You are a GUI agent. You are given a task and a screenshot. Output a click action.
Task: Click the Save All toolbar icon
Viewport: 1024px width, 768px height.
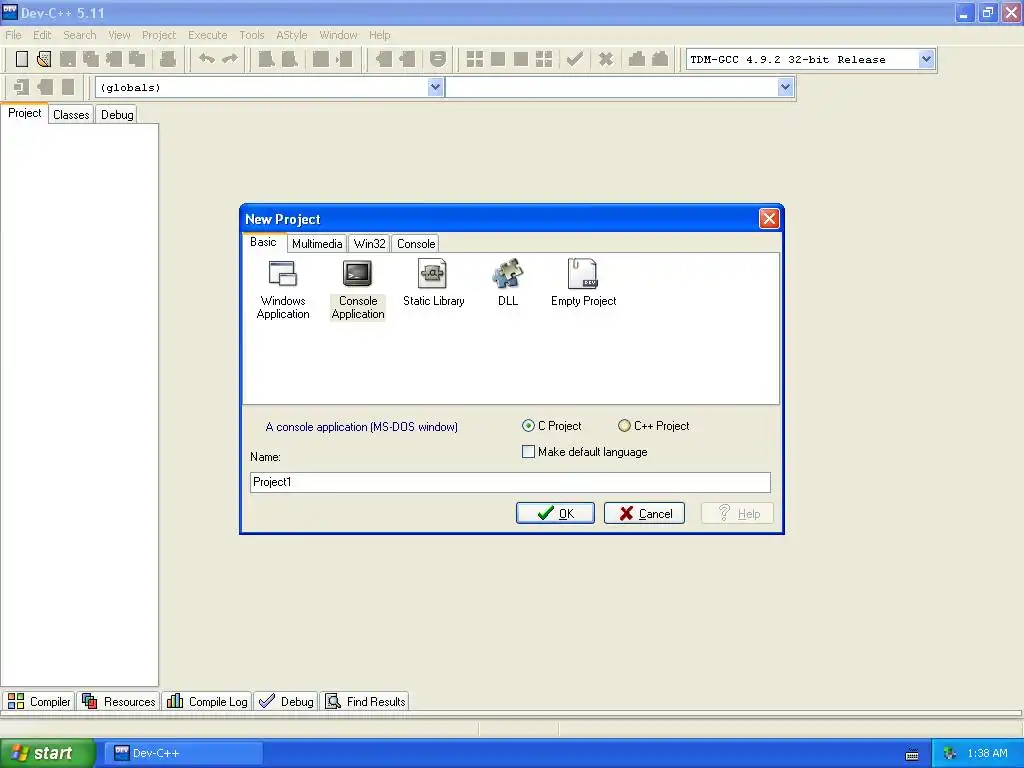tap(91, 59)
